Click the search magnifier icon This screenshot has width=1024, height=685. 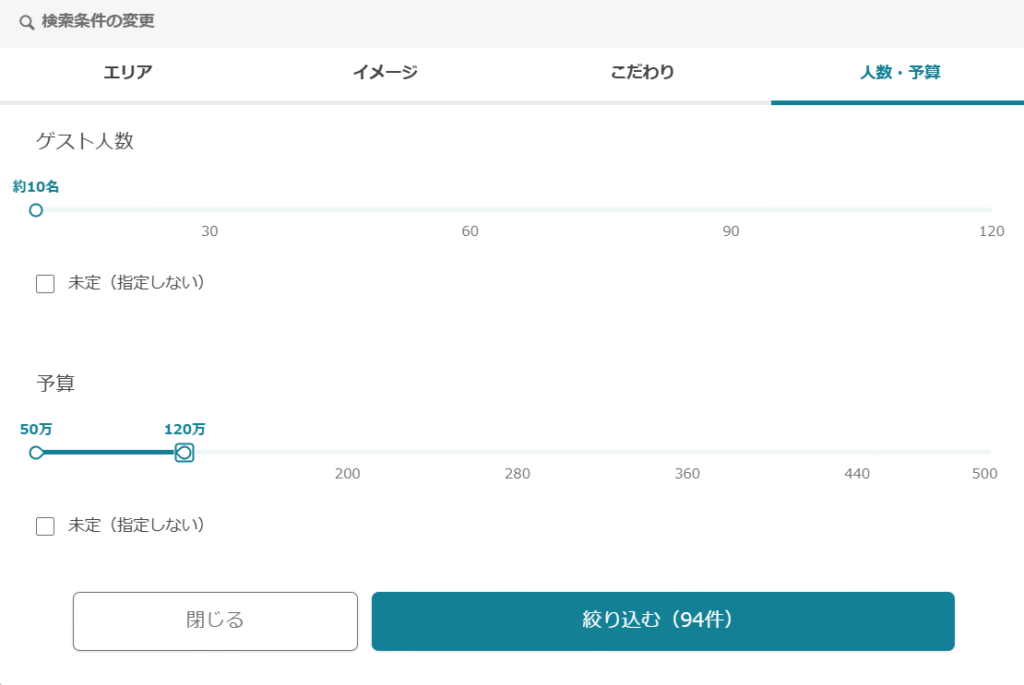(26, 23)
